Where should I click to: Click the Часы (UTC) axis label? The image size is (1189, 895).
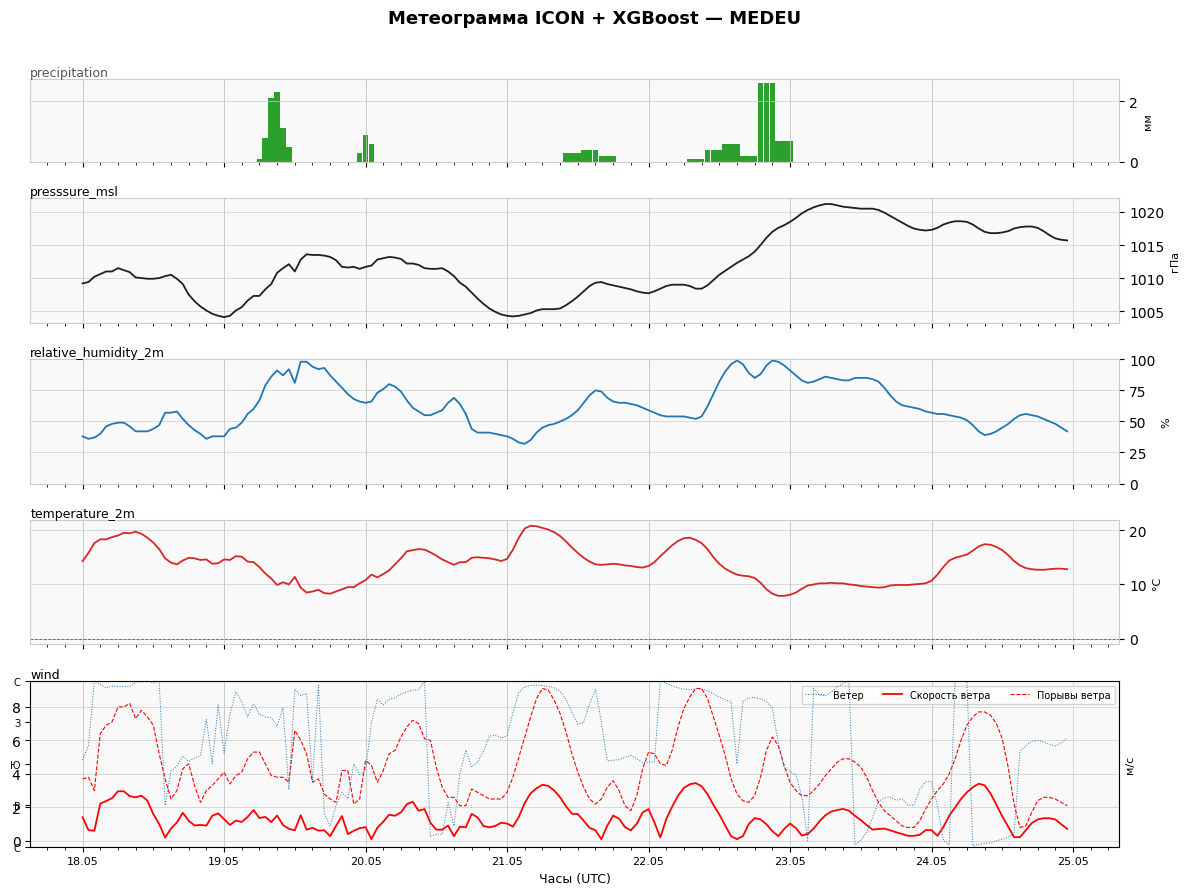point(575,879)
